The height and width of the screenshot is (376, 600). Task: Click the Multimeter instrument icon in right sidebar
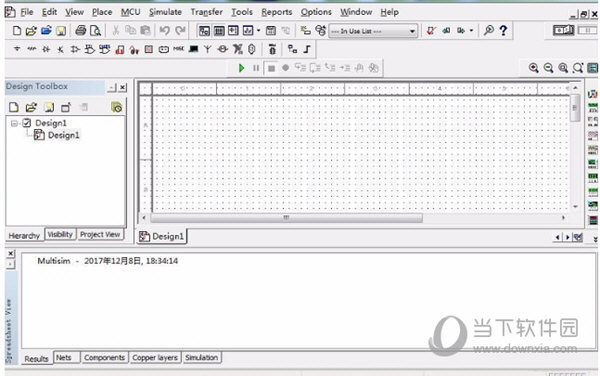pyautogui.click(x=592, y=94)
